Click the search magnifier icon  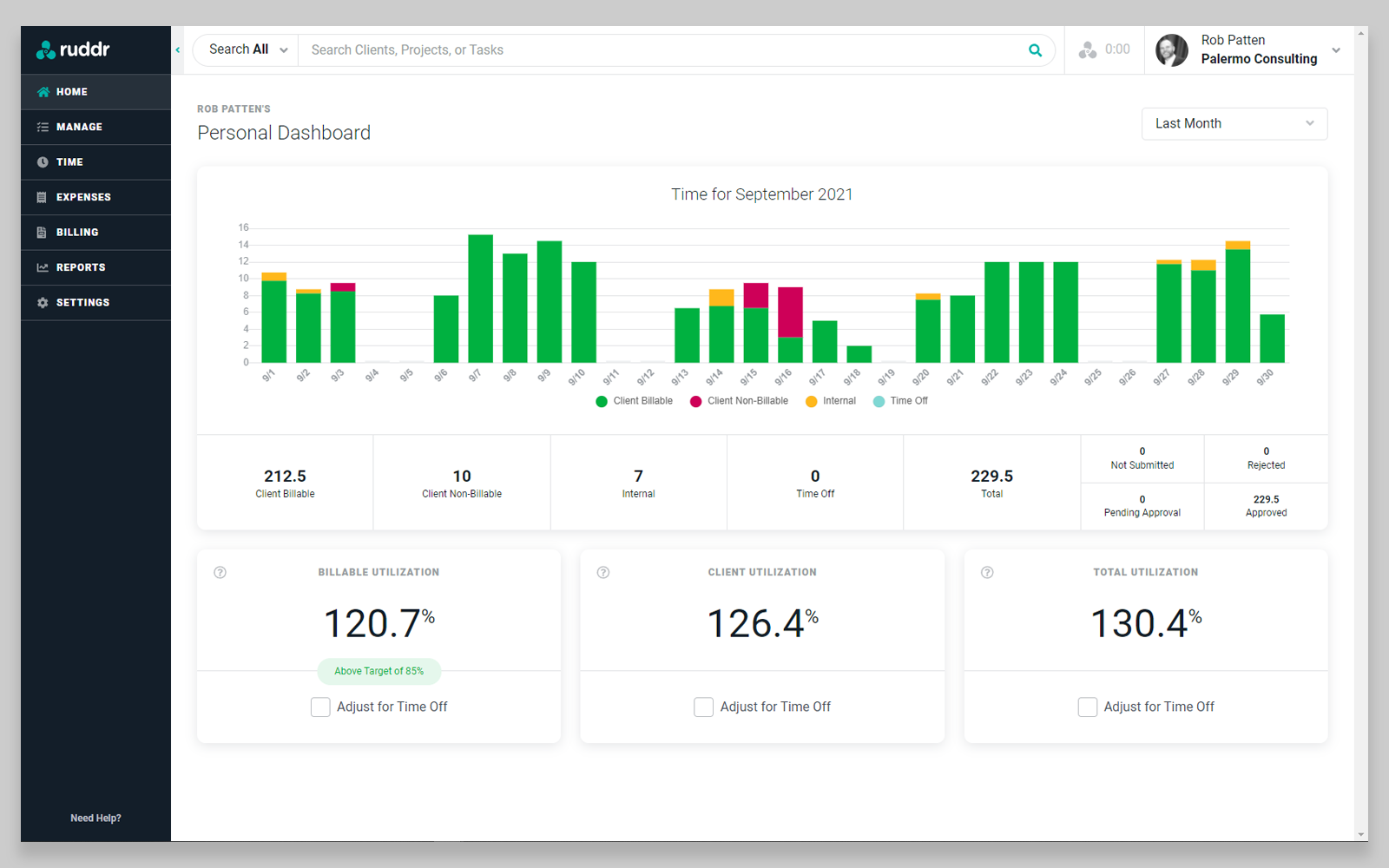coord(1035,49)
